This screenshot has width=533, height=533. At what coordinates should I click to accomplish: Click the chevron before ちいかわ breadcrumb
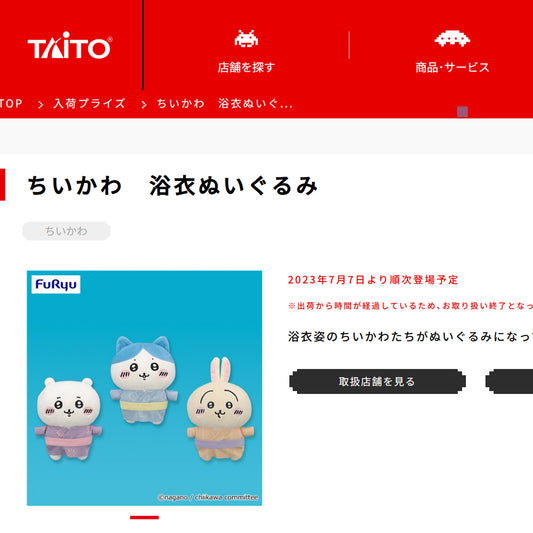[144, 104]
